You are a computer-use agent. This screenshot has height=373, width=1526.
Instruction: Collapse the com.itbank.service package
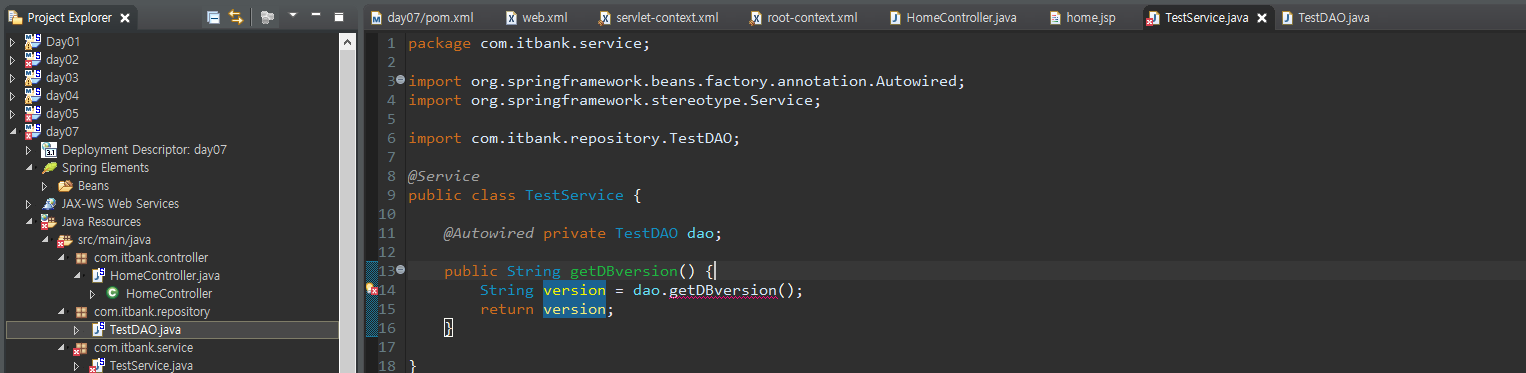pos(61,348)
